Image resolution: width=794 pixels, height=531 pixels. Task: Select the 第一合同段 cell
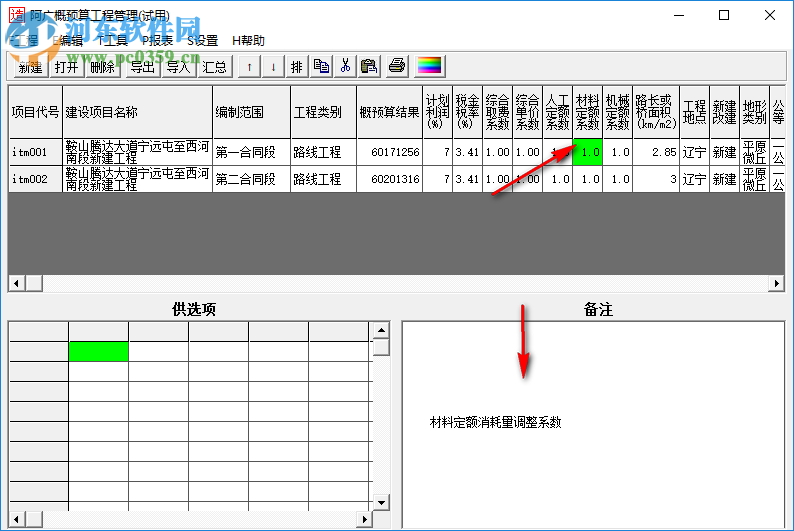251,152
